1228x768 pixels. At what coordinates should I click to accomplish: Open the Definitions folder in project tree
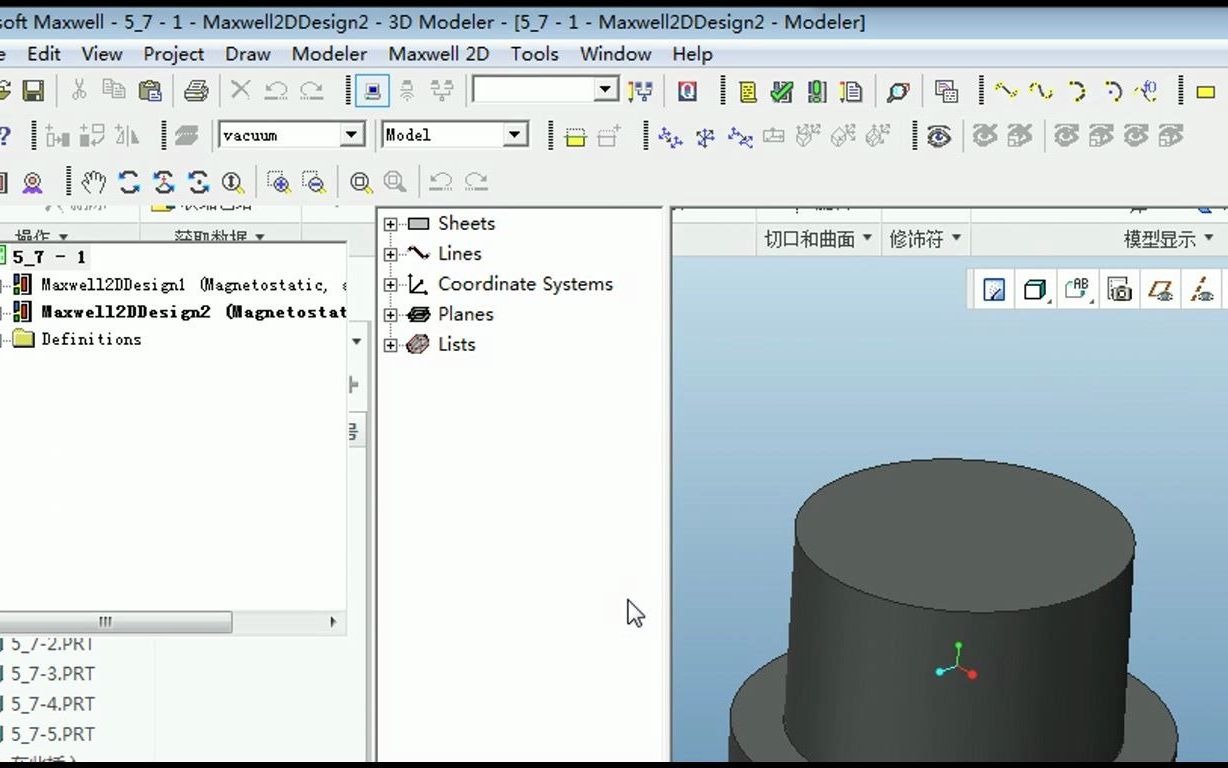[x=90, y=339]
